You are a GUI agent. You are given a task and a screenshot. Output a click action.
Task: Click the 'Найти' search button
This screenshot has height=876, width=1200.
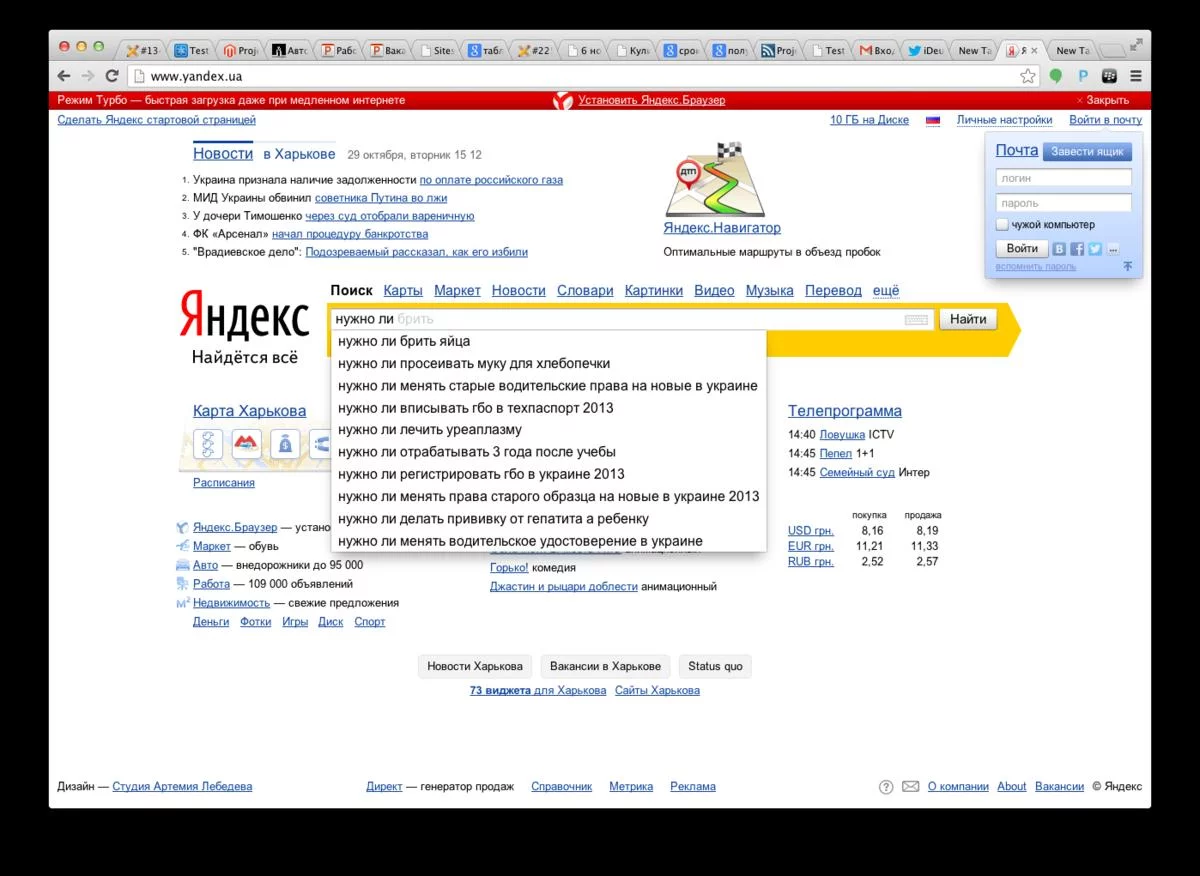point(968,320)
